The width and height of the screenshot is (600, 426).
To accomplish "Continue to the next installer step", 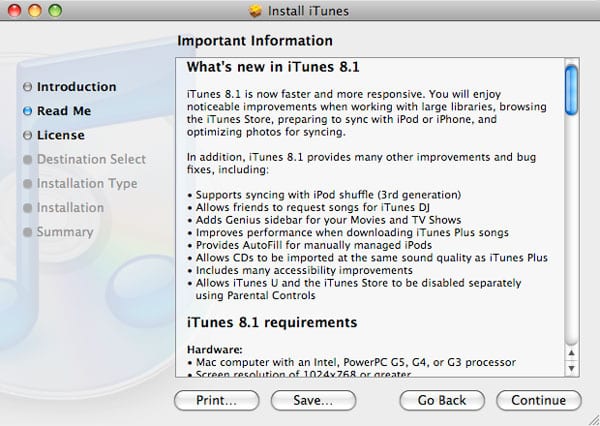I will [x=539, y=400].
